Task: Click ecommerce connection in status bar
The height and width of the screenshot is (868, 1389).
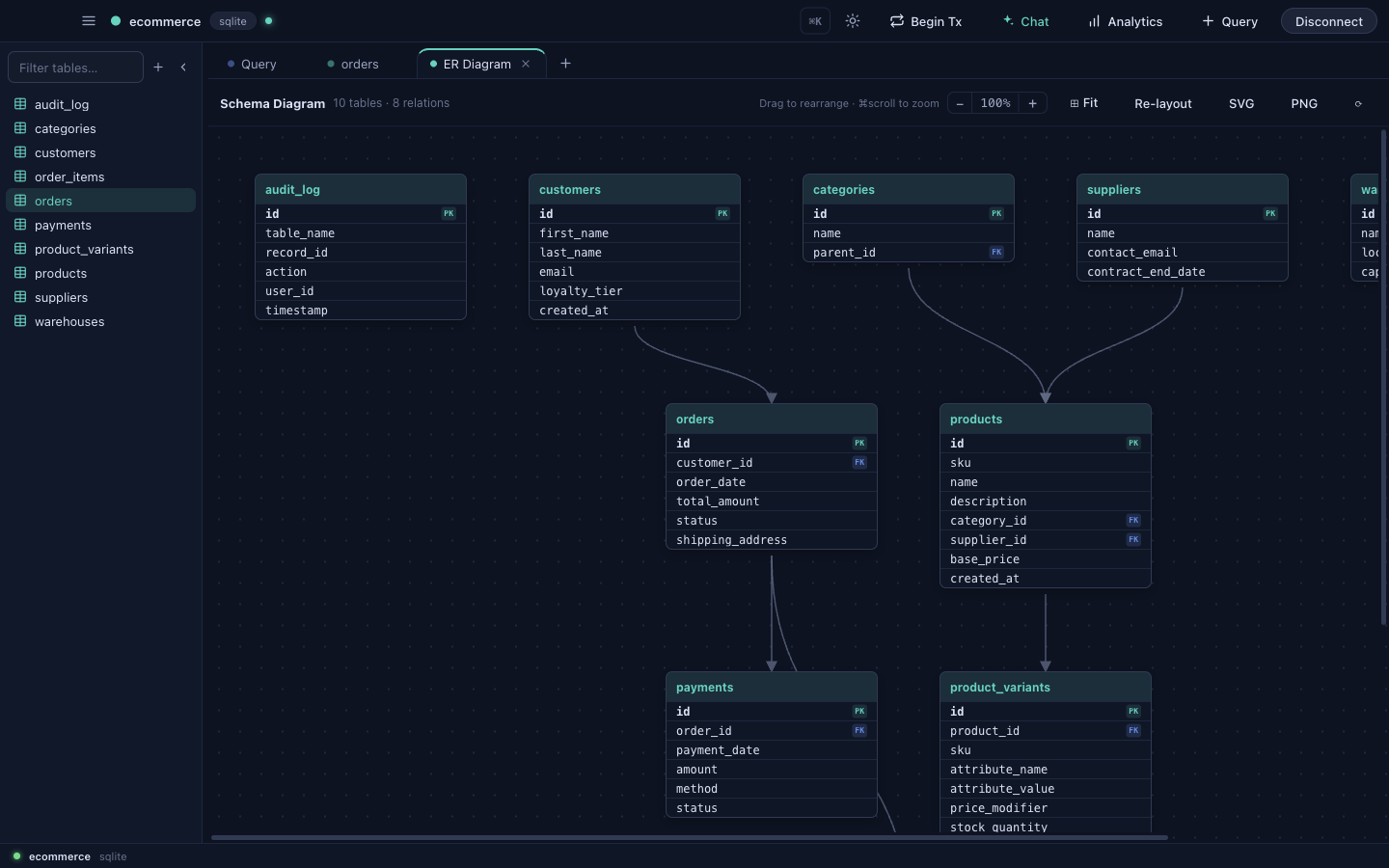Action: [x=60, y=856]
